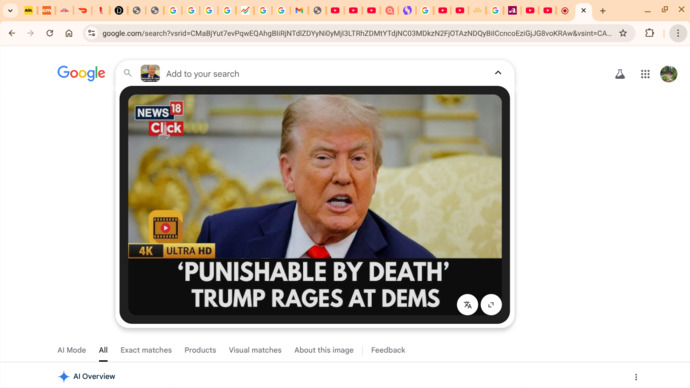Click the expand icon on the image

coord(491,304)
